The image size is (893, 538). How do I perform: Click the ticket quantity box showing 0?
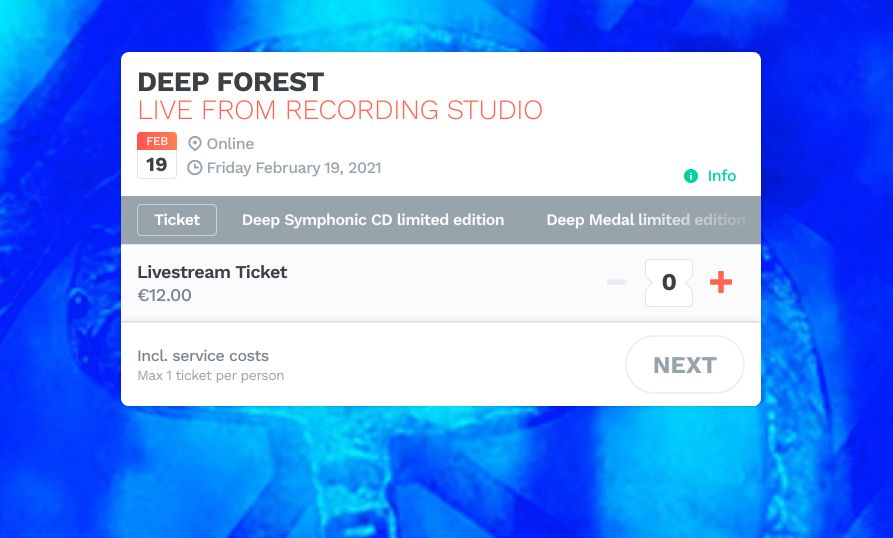click(669, 282)
